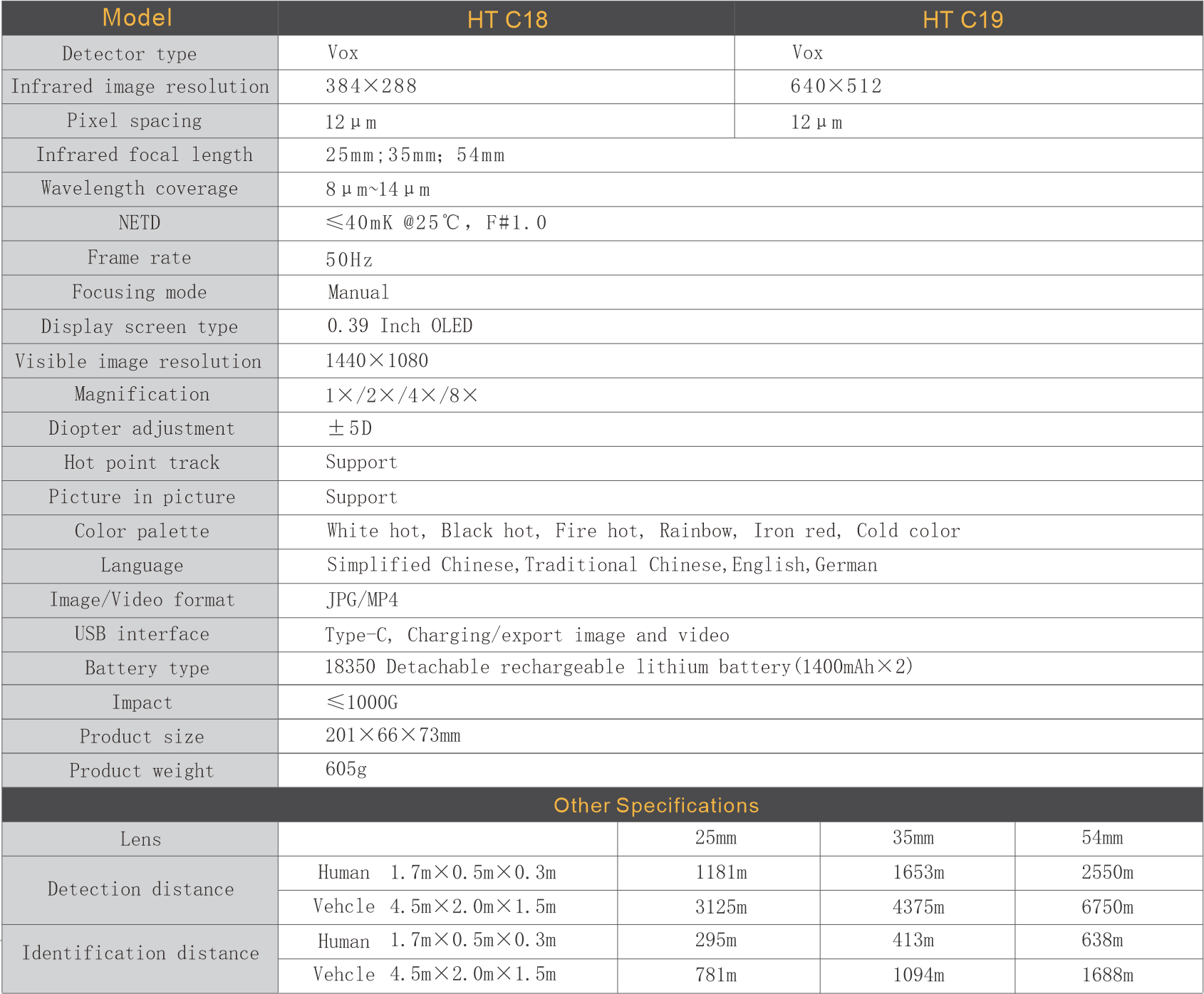Click the 35mm lens column heading
The height and width of the screenshot is (994, 1204).
[x=913, y=838]
